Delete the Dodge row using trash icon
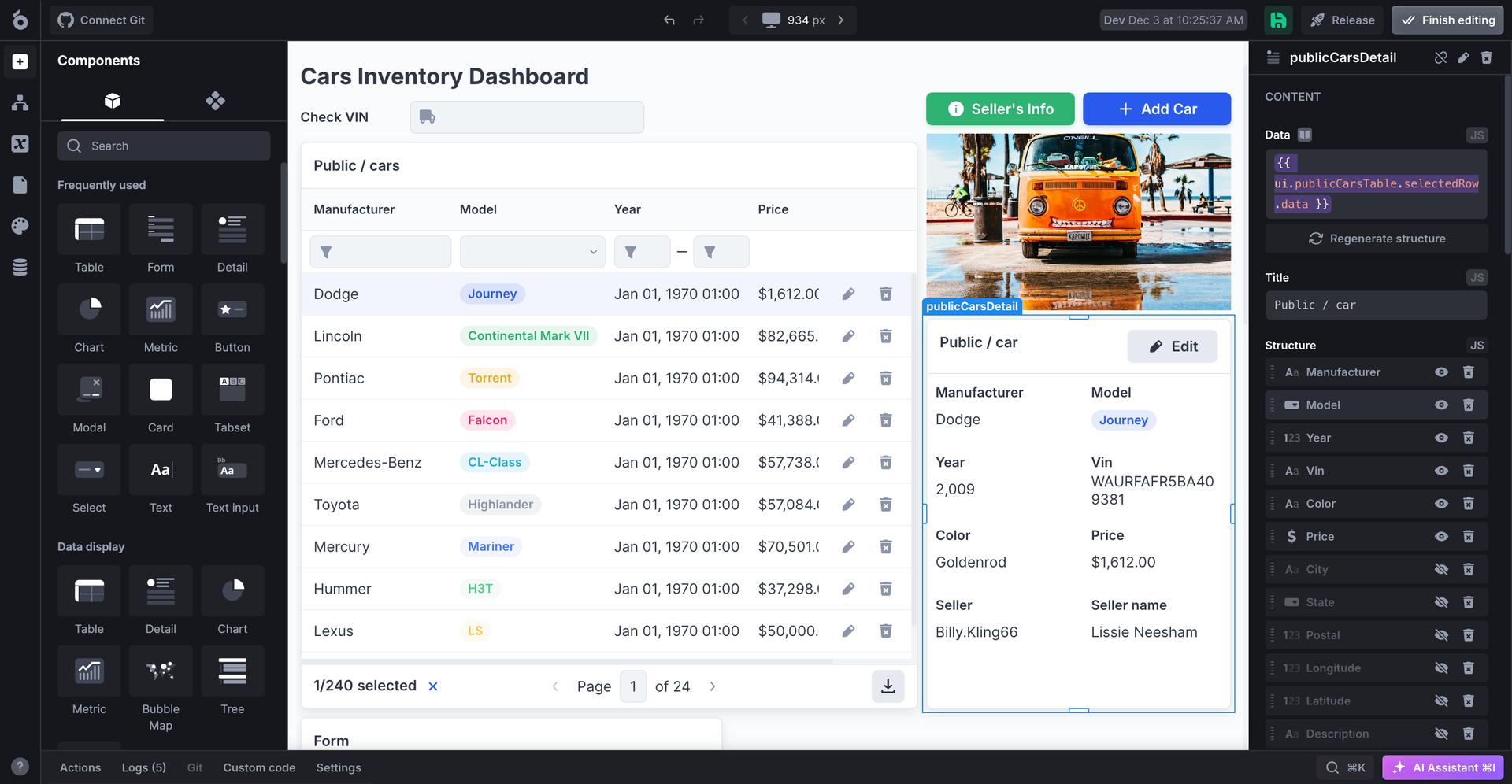This screenshot has height=784, width=1512. (x=885, y=294)
